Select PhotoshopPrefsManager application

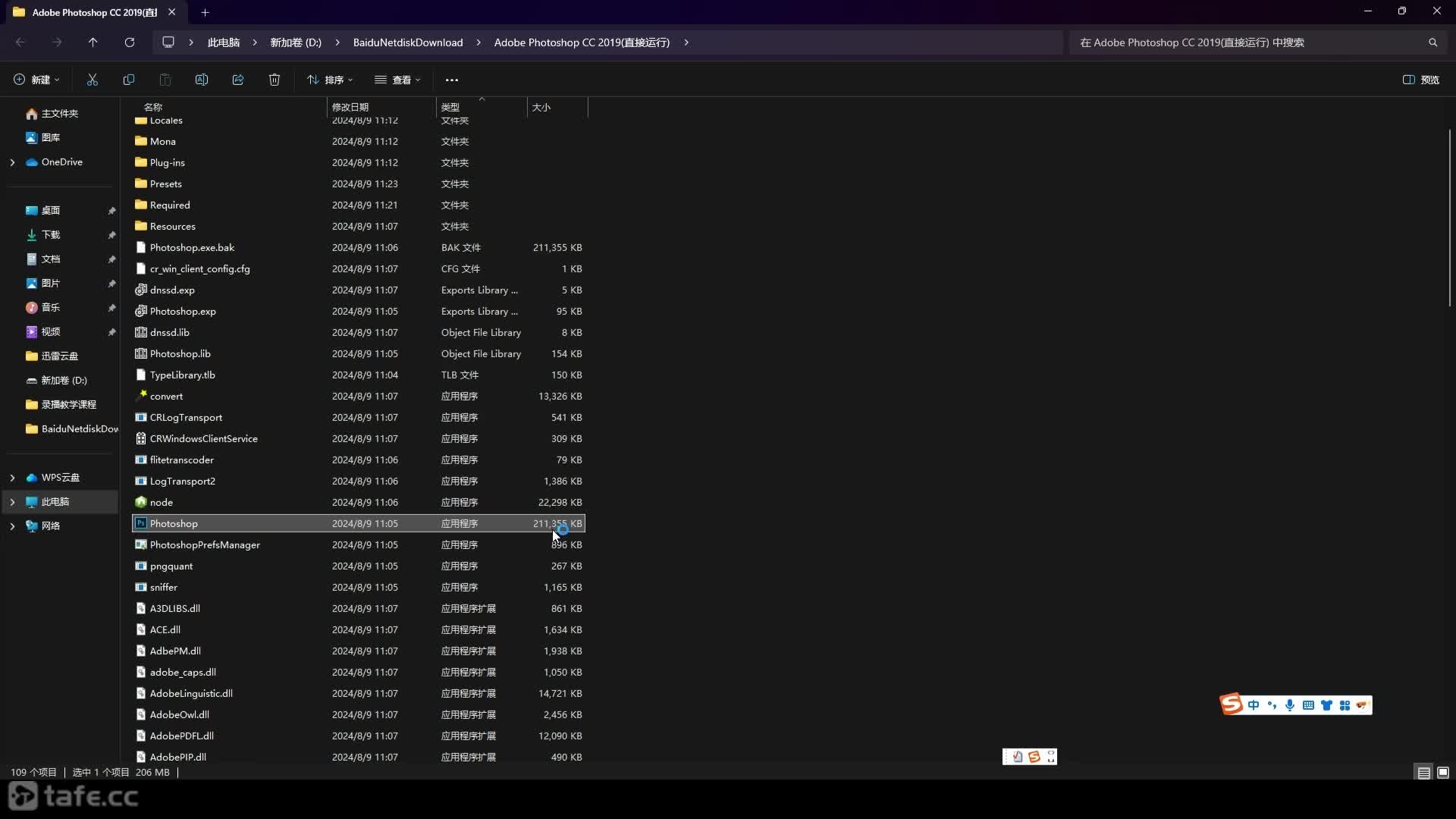pos(359,544)
